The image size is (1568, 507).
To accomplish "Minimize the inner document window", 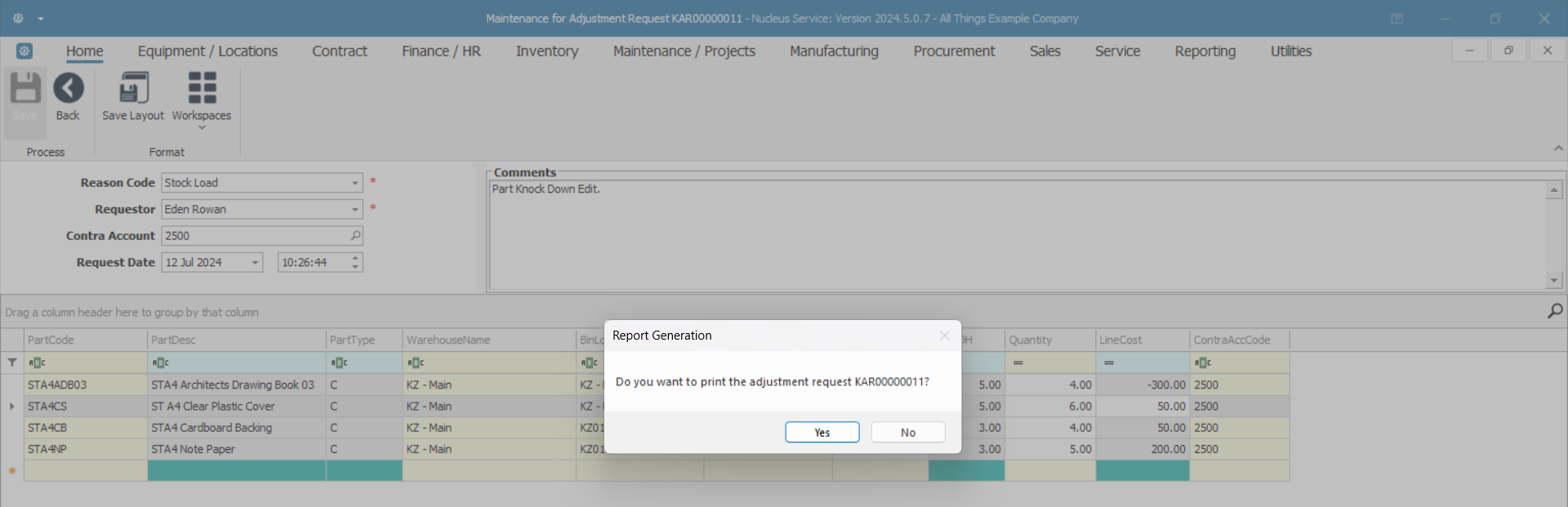I will click(1470, 51).
